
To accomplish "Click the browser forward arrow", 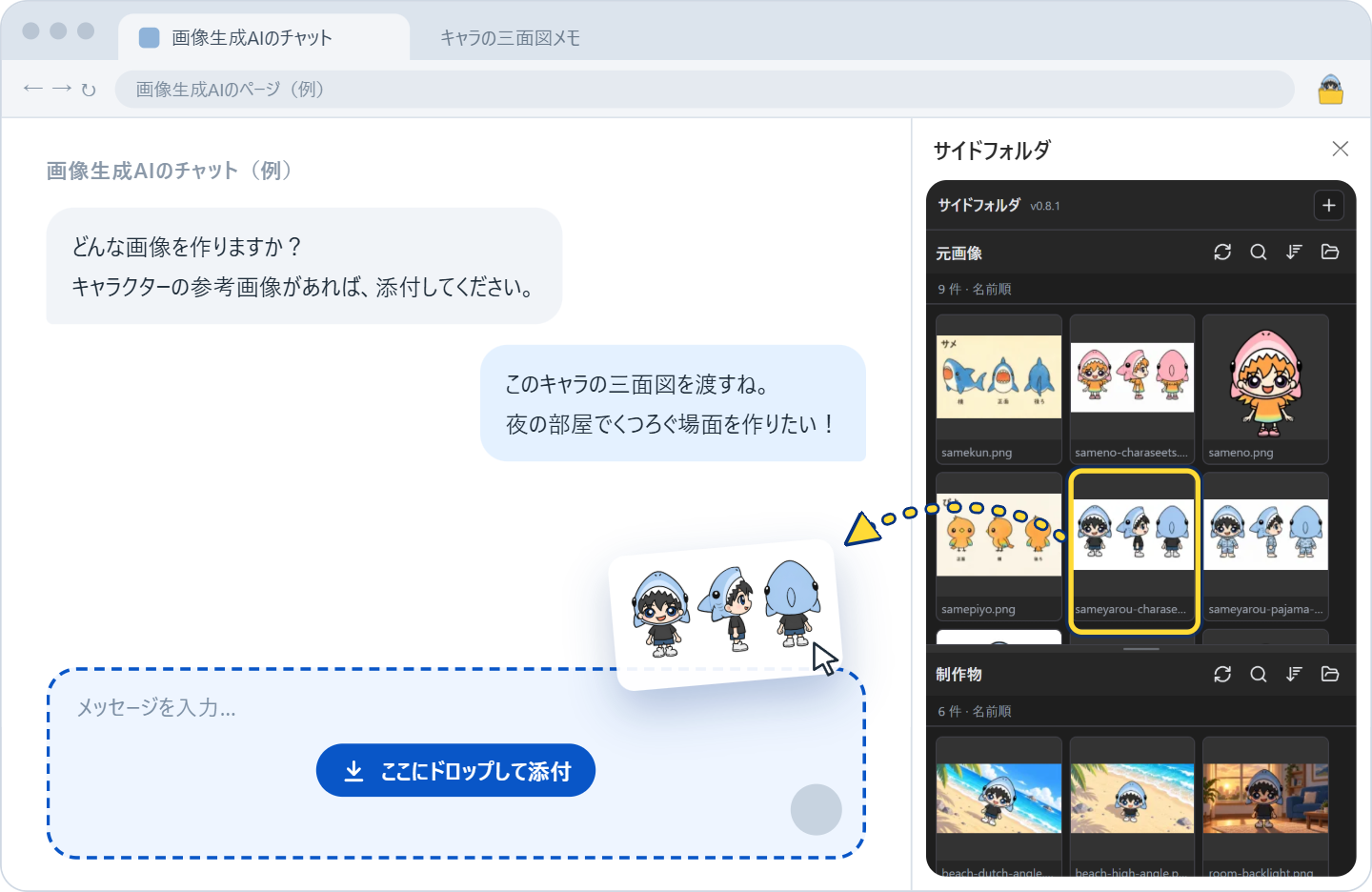I will tap(62, 89).
